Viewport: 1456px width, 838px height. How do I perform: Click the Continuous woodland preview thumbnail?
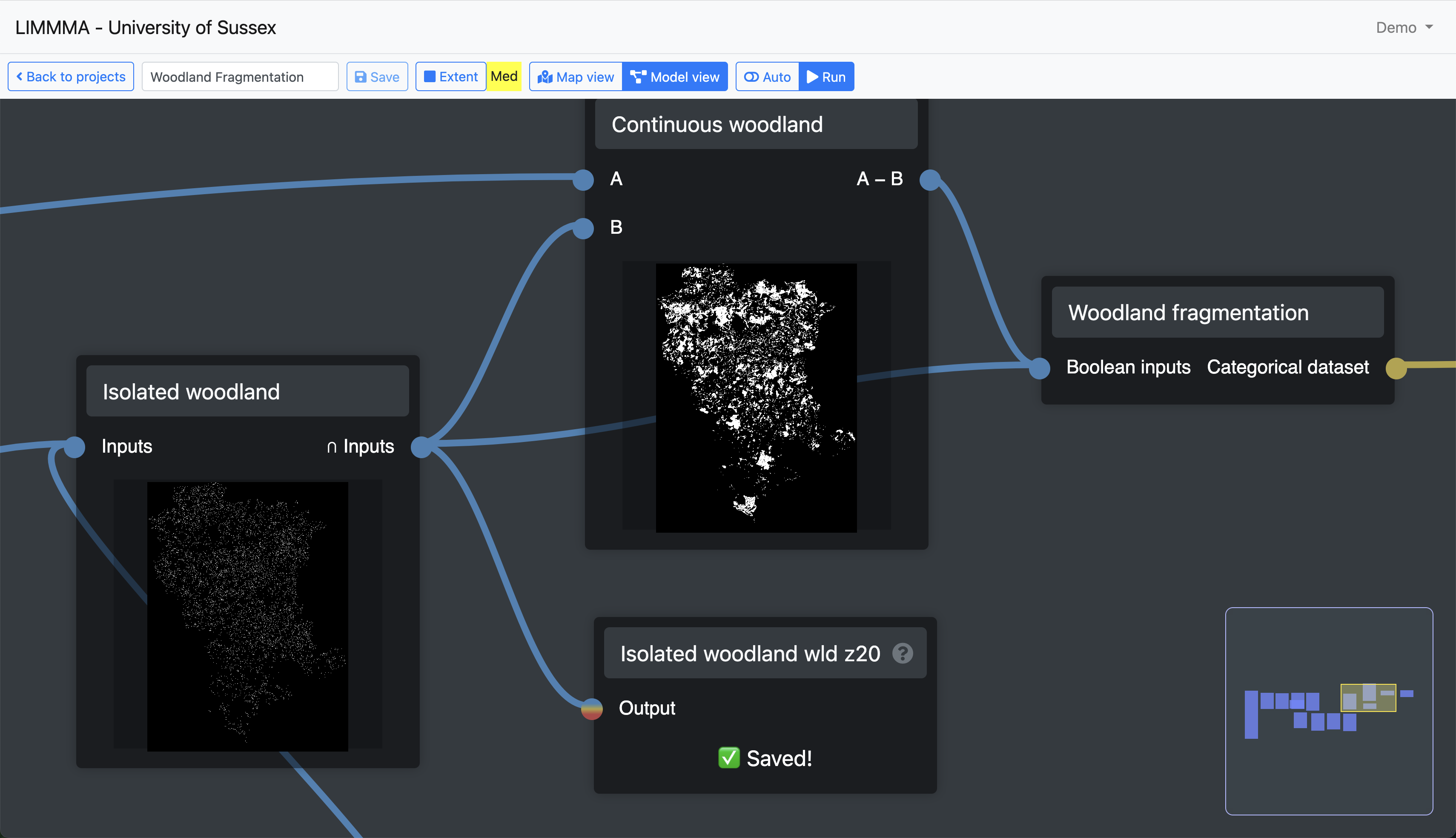(x=756, y=397)
